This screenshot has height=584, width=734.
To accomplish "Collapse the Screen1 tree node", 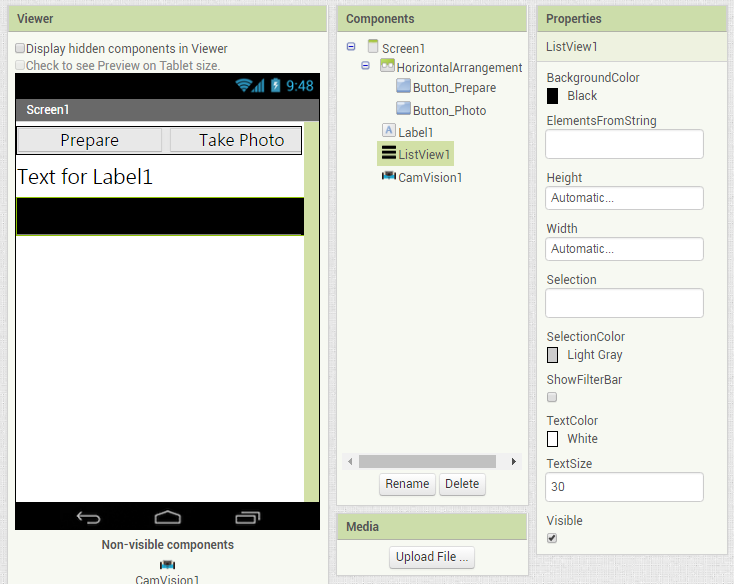I will coord(351,46).
